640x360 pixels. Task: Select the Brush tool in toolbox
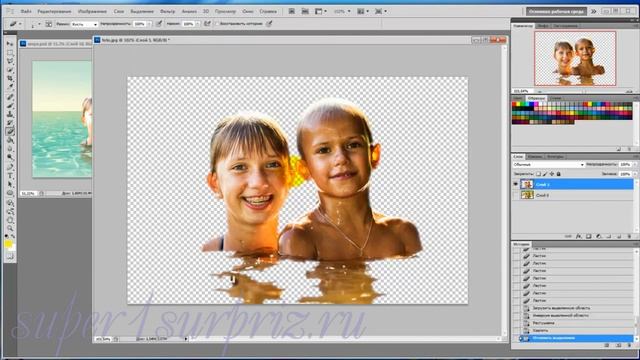click(x=10, y=106)
